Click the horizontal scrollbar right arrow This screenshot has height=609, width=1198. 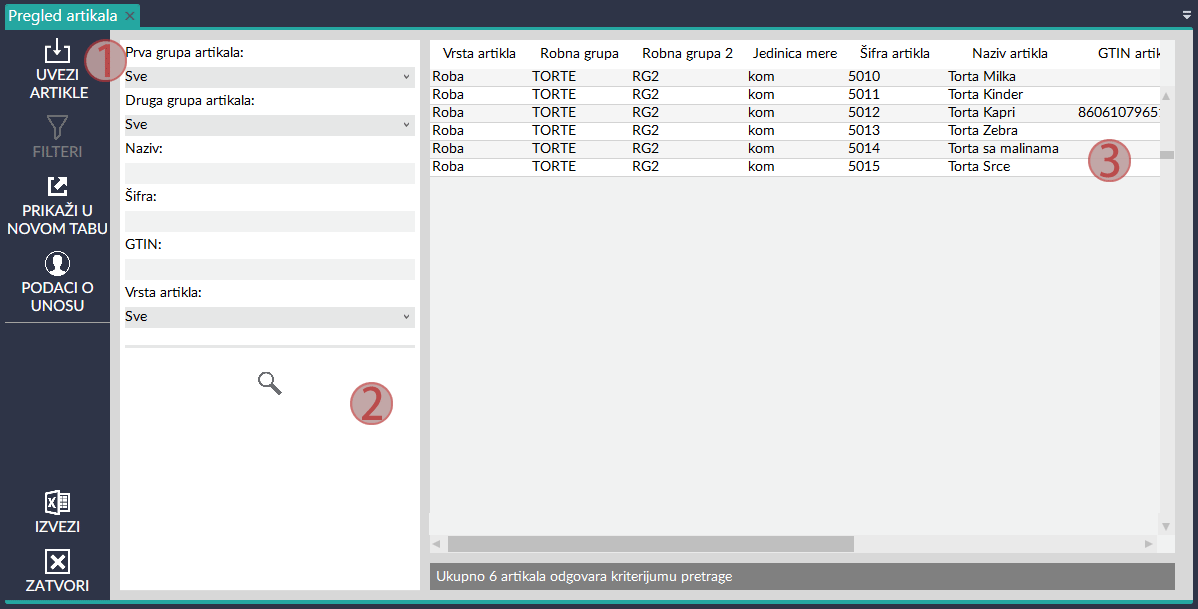[x=1148, y=544]
